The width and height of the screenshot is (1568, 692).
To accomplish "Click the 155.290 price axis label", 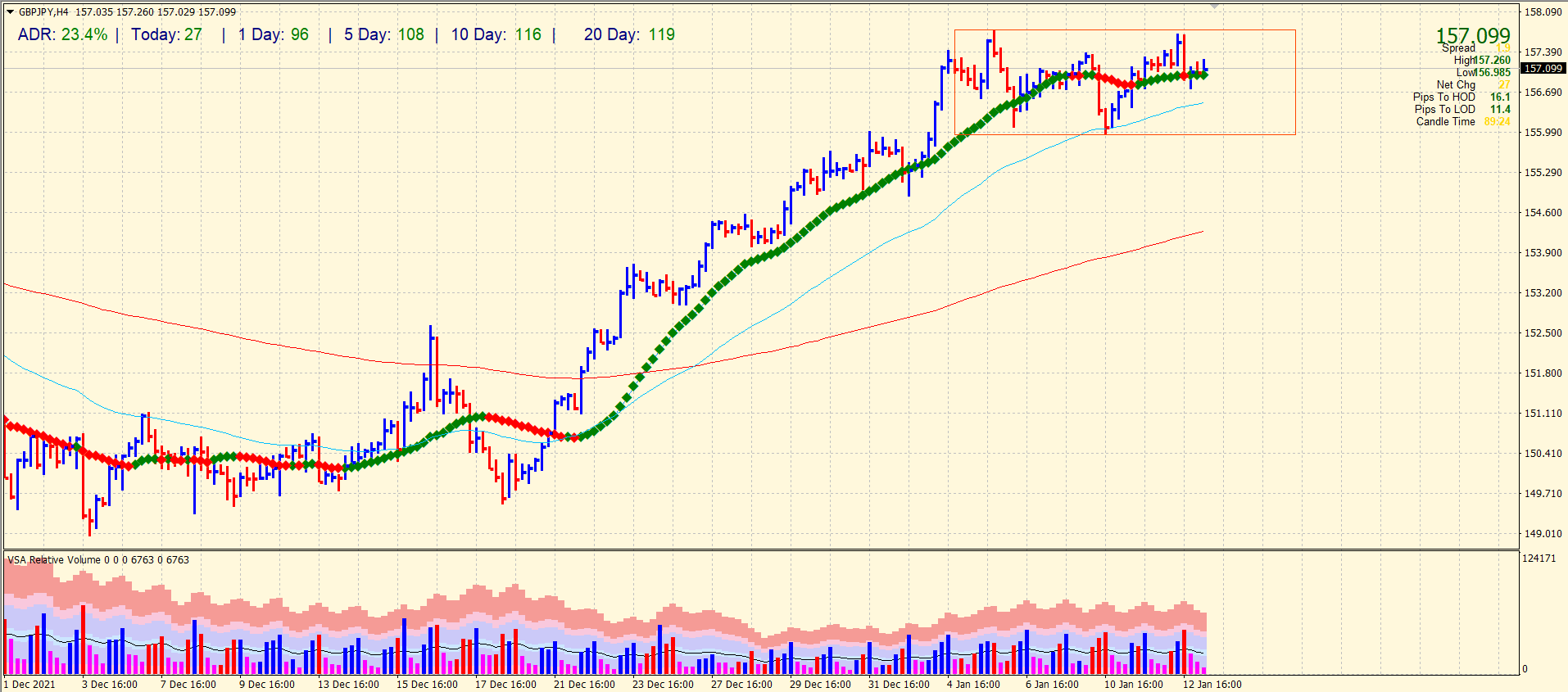I will click(1543, 173).
